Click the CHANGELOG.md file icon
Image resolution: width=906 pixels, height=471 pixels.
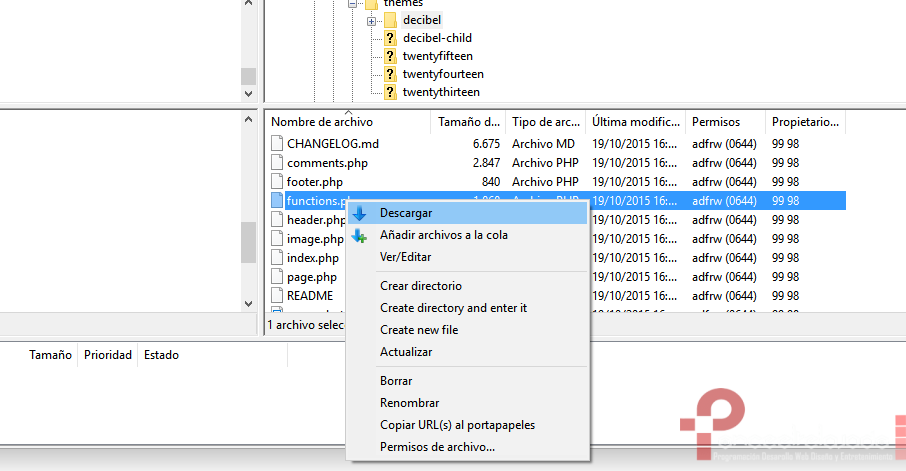pyautogui.click(x=277, y=143)
